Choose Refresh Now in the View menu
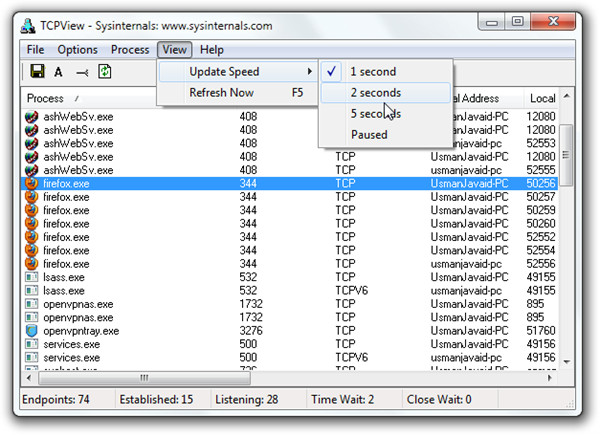This screenshot has width=600, height=435. [x=238, y=93]
